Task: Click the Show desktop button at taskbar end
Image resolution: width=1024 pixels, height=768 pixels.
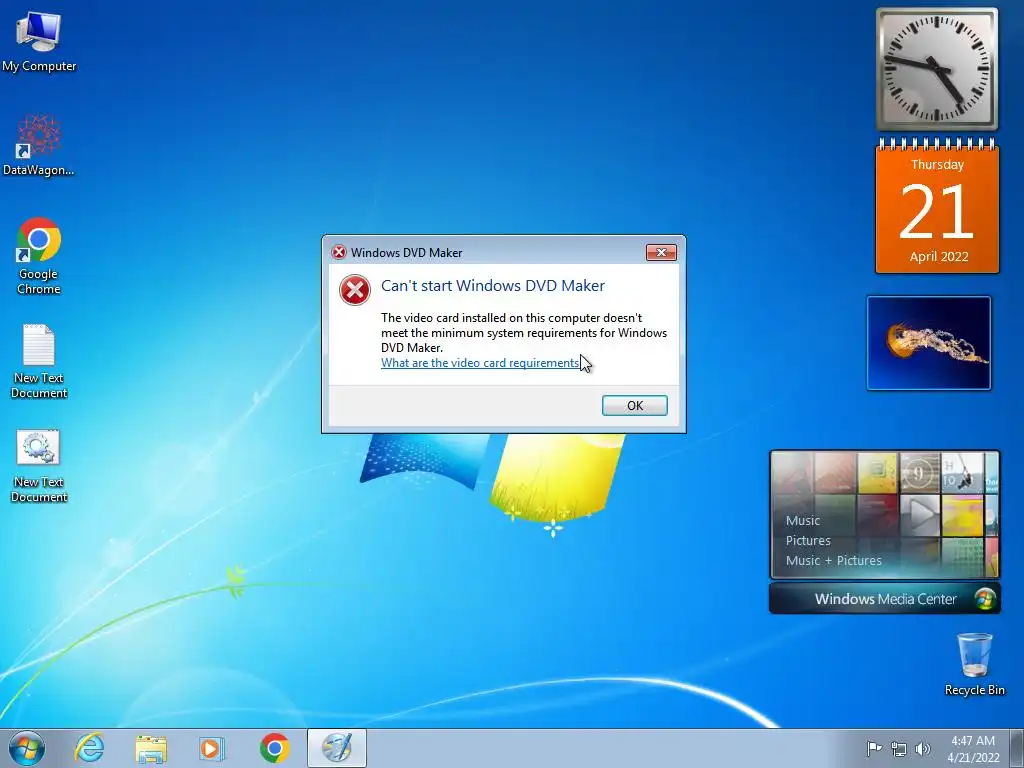Action: [1017, 749]
